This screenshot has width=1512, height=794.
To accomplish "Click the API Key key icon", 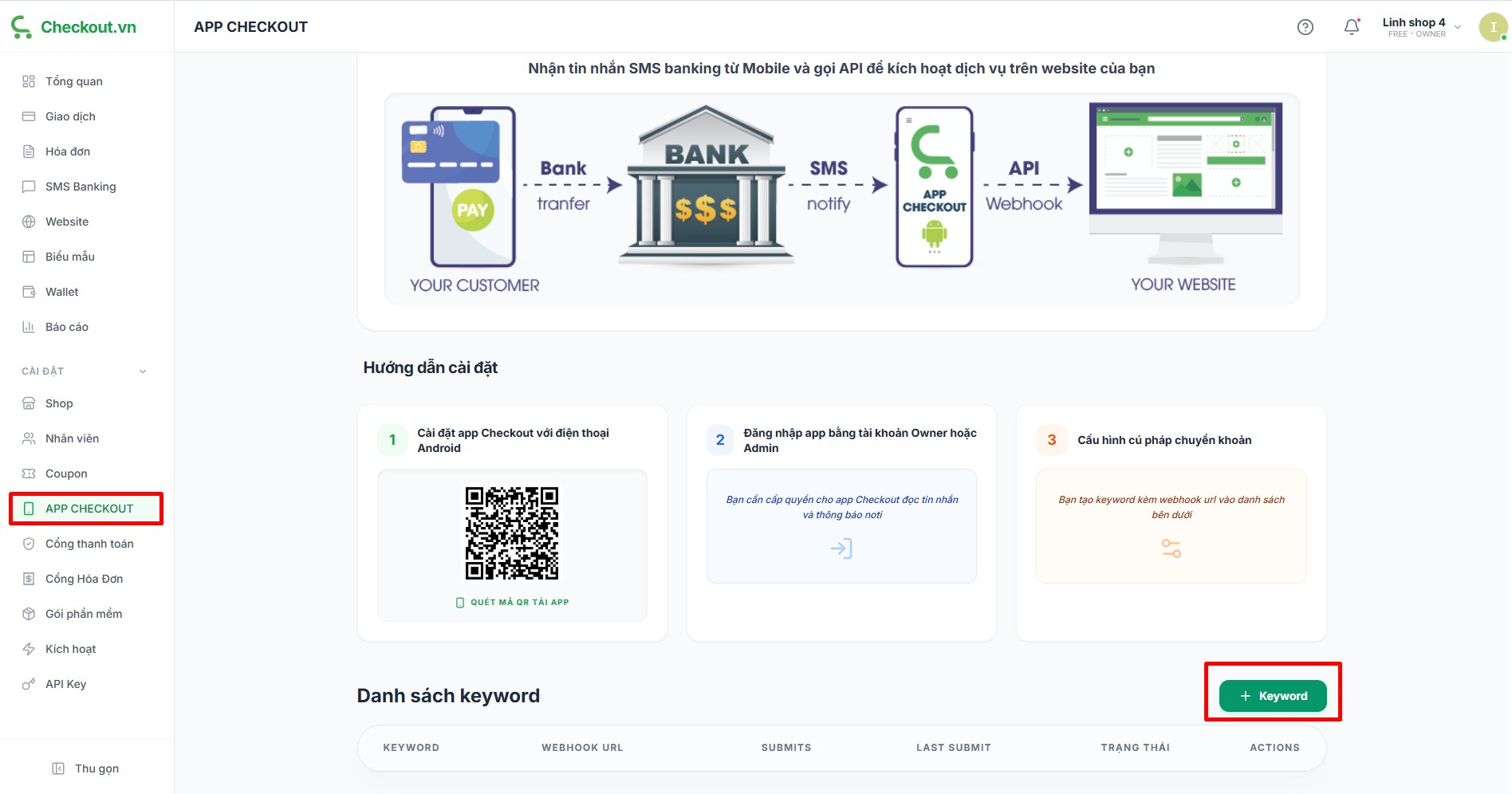I will point(29,684).
